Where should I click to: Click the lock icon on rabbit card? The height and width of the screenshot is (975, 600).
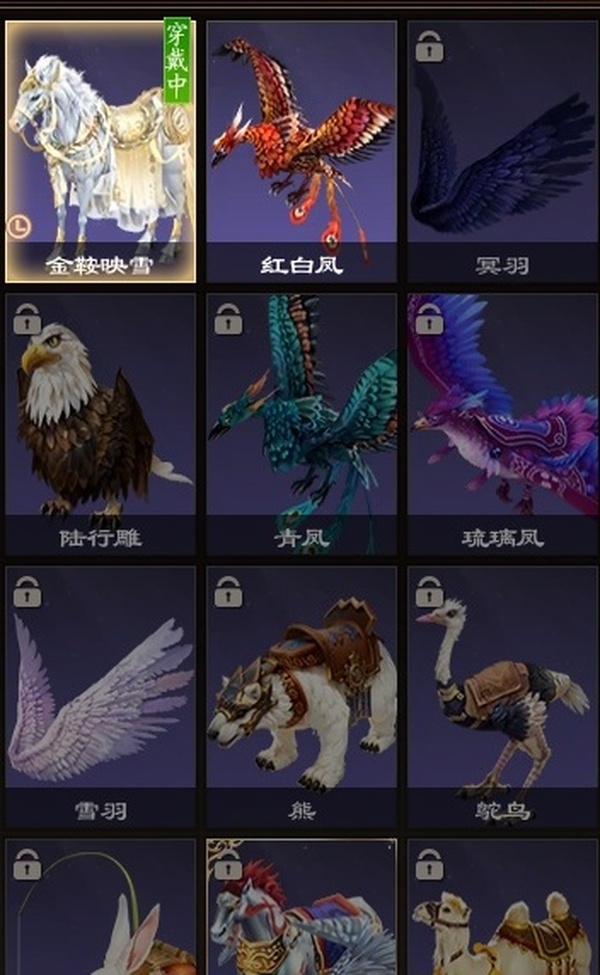point(27,864)
